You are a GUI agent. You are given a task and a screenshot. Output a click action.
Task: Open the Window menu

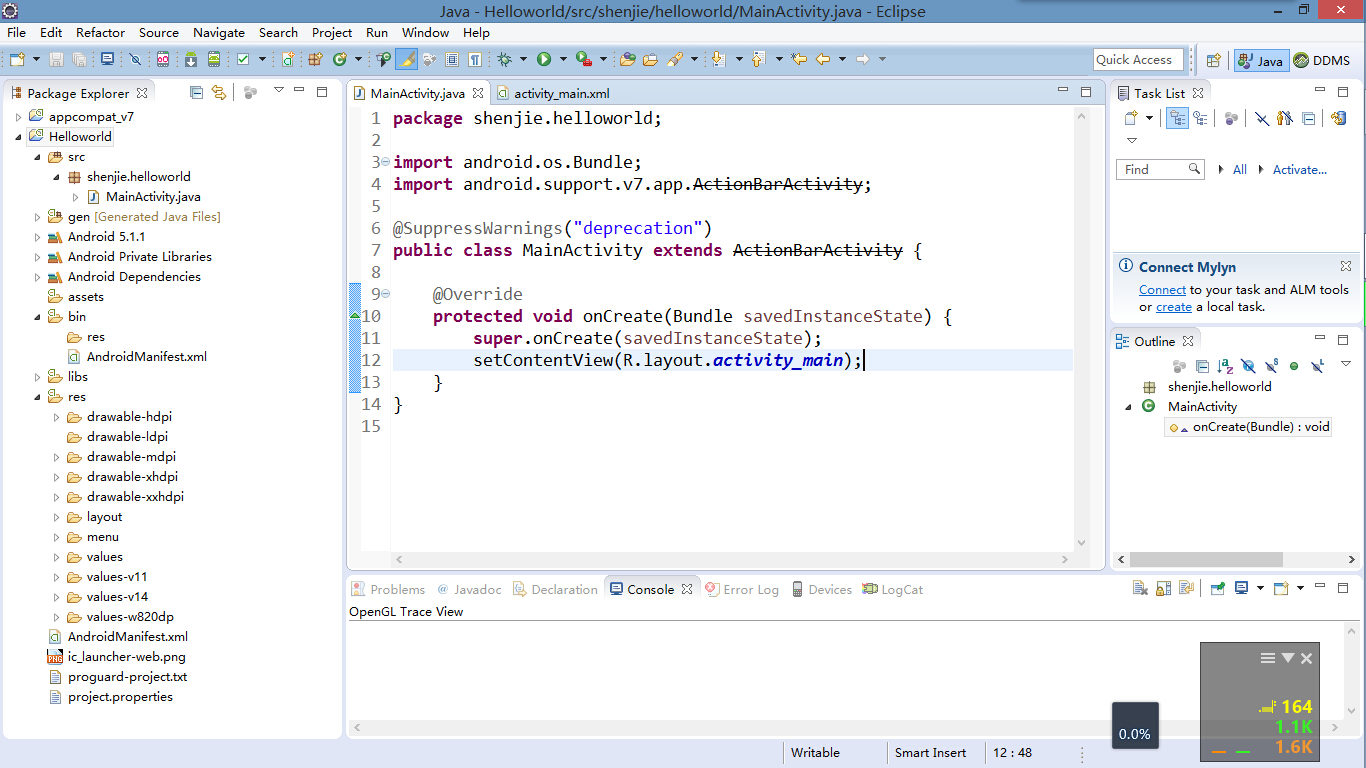click(x=425, y=32)
